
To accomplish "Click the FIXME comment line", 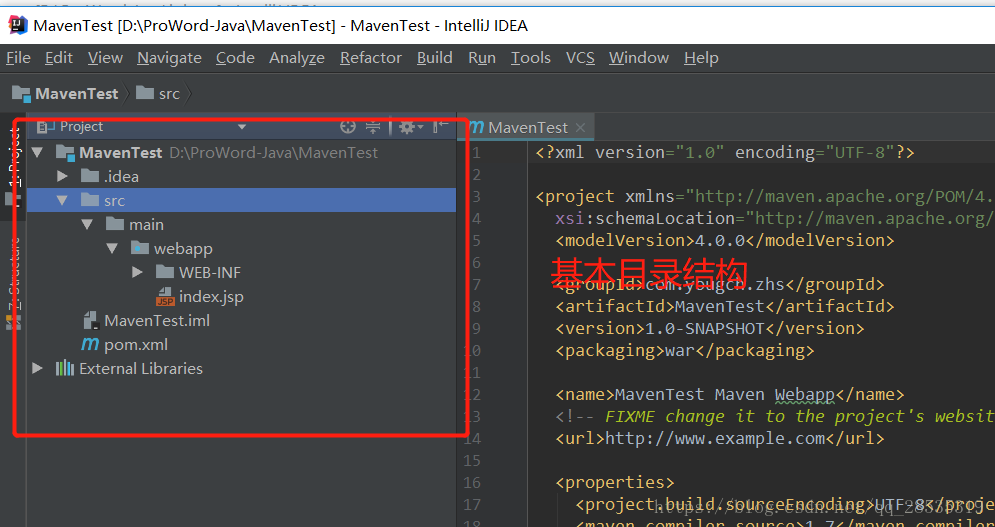I will [x=775, y=417].
